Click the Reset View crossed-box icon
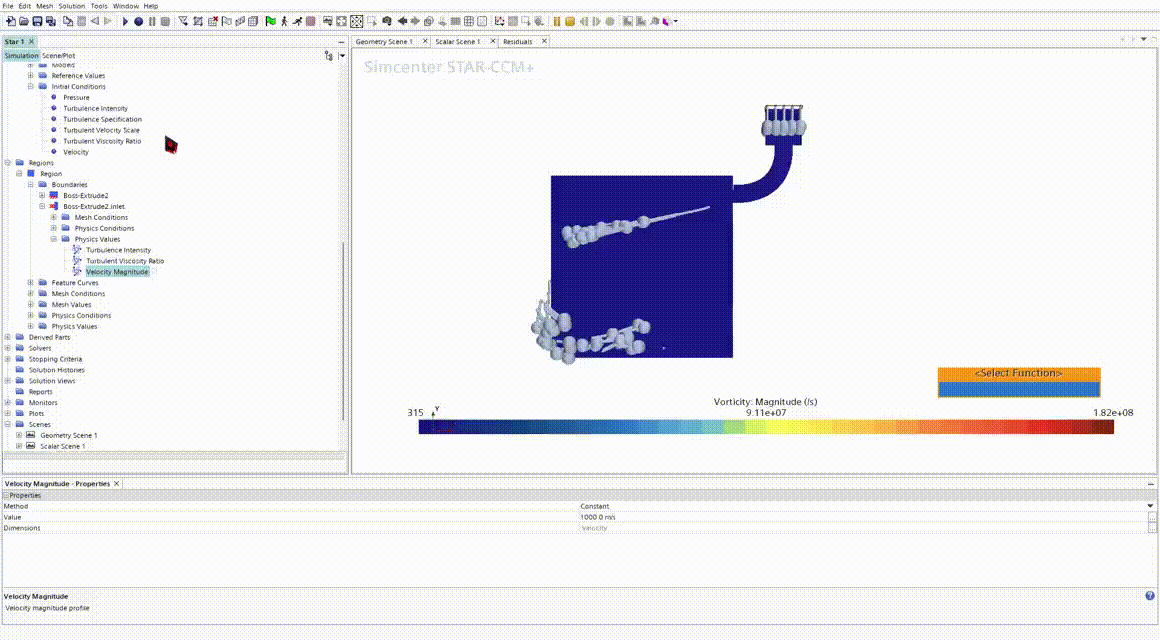 point(357,21)
